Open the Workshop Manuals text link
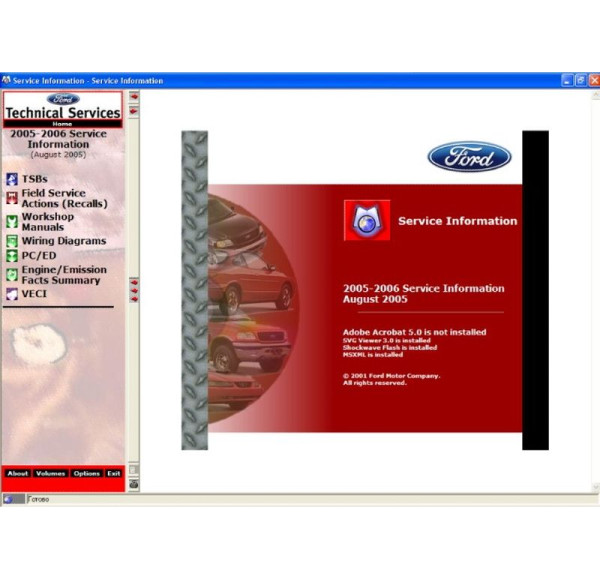 tap(48, 222)
